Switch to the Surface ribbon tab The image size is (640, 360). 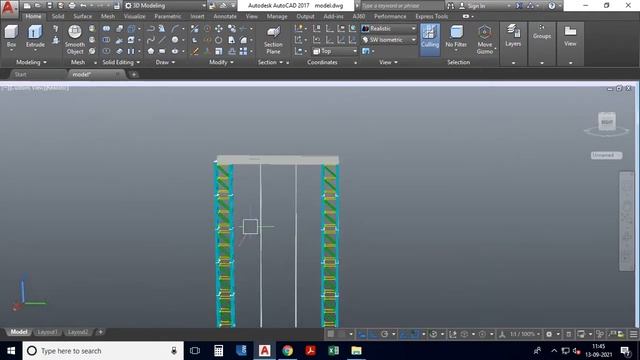pos(82,16)
